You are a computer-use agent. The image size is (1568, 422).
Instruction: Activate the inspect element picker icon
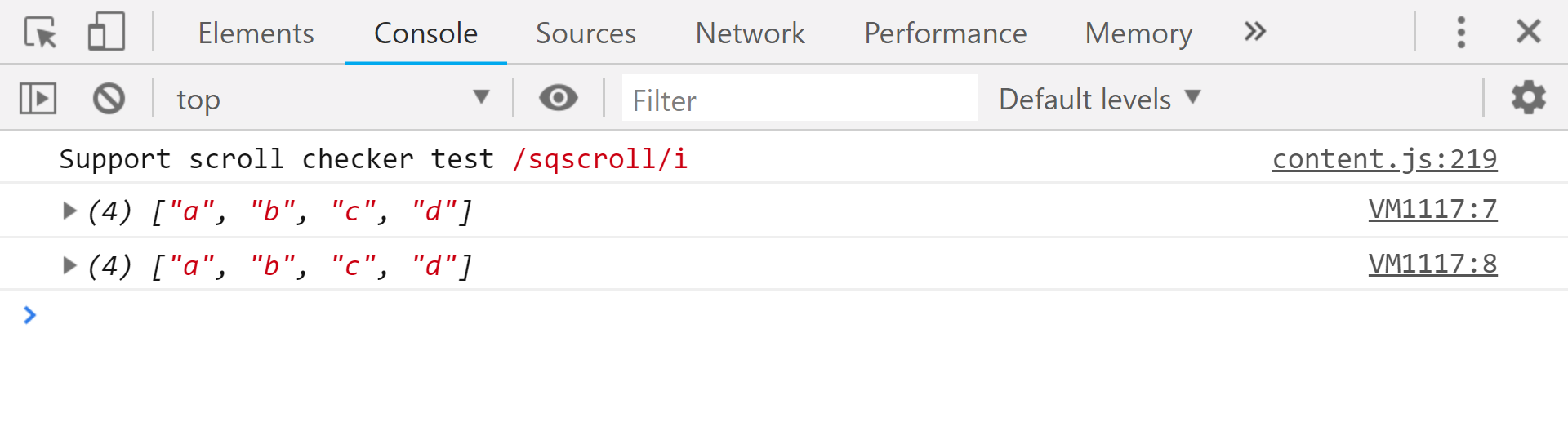click(x=40, y=33)
